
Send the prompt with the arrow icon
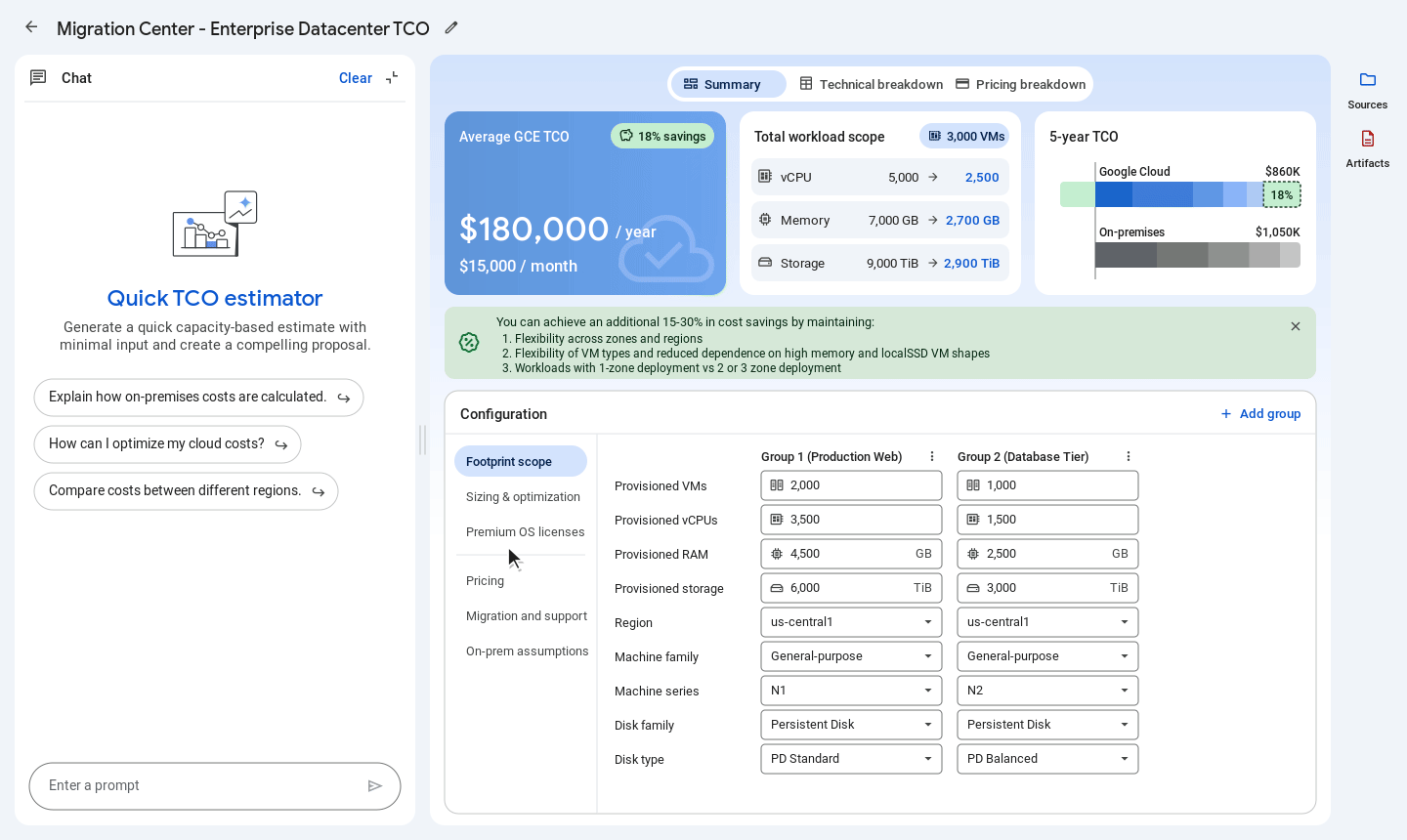(x=375, y=785)
